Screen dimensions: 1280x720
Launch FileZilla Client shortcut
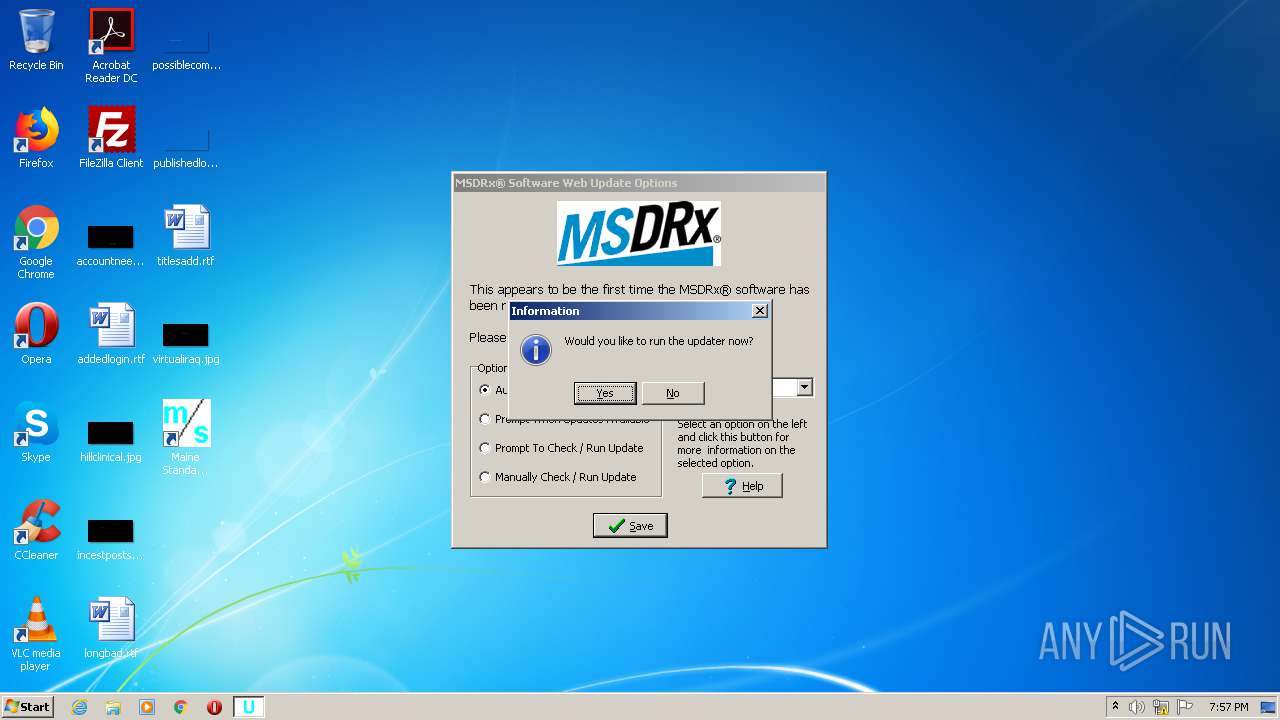[111, 138]
